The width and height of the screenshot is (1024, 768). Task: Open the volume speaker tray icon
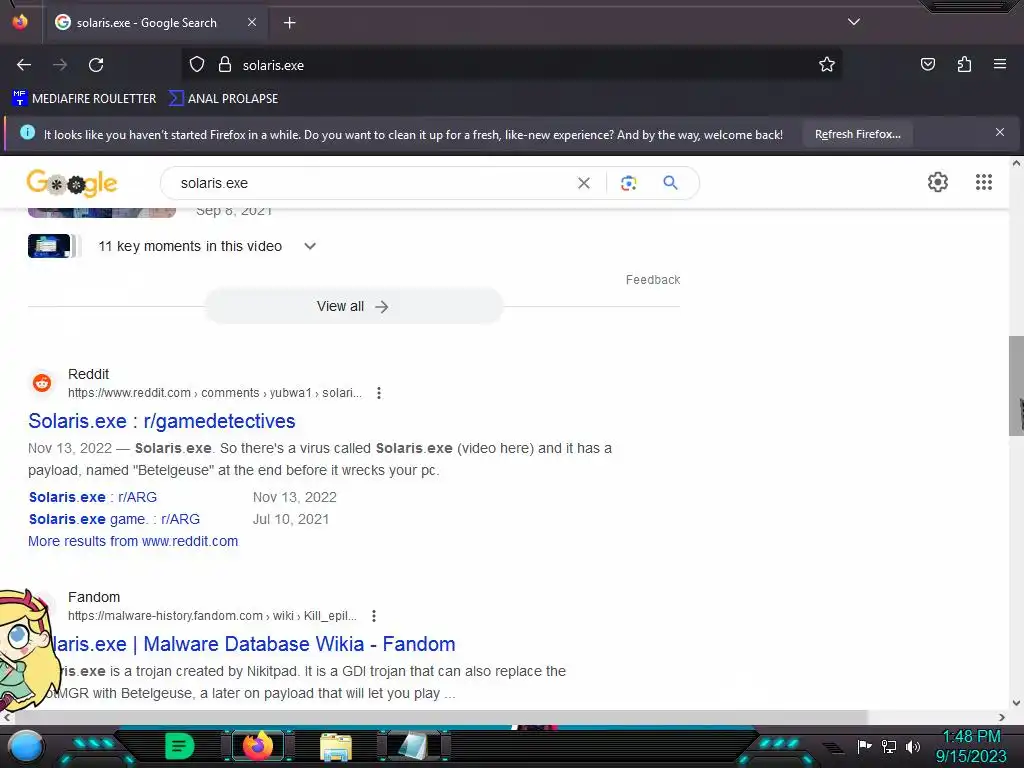(913, 746)
